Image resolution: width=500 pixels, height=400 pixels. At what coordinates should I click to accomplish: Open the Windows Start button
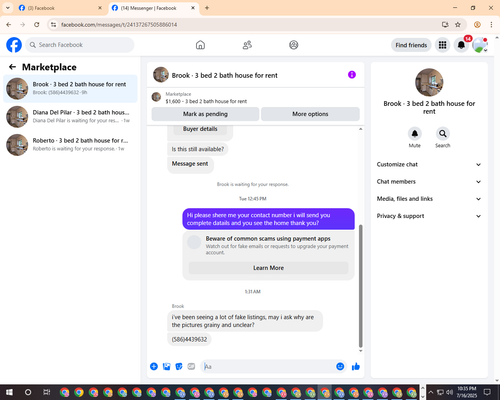pos(9,392)
